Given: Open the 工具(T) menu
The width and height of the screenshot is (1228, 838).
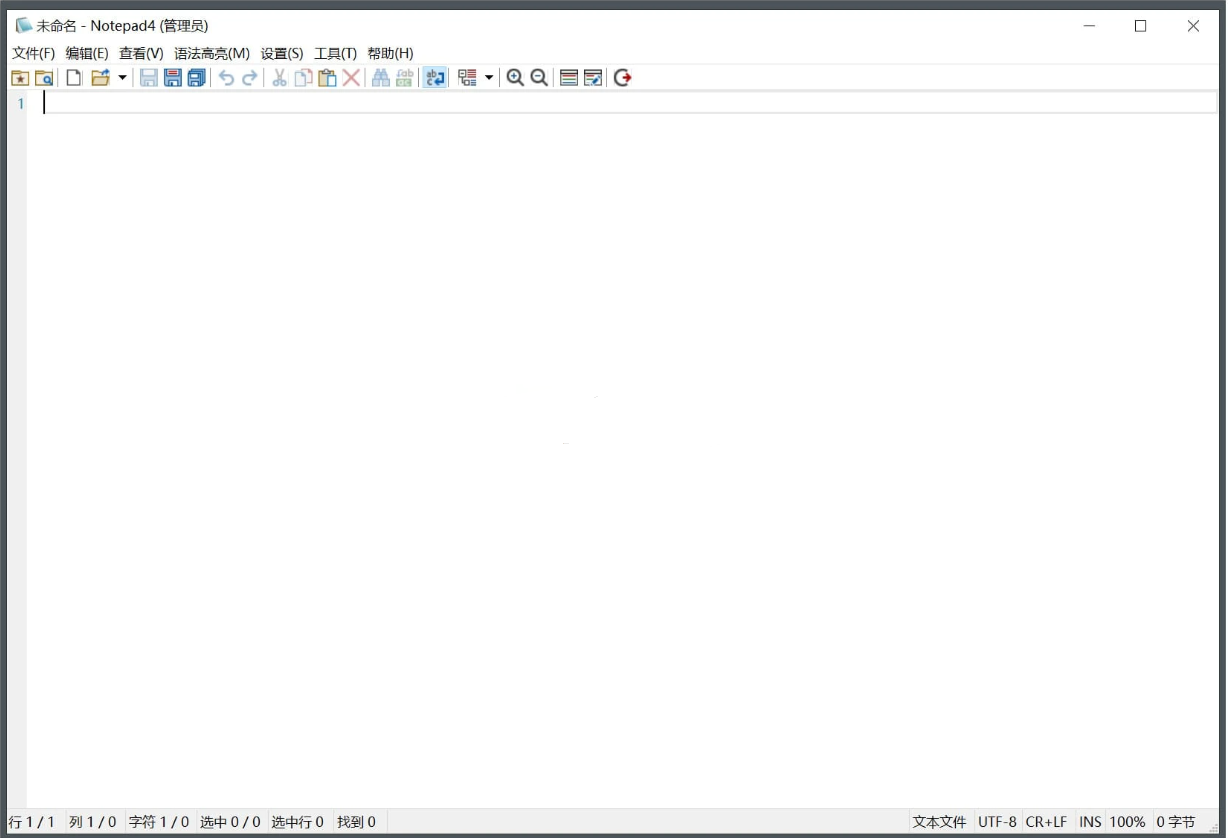Looking at the screenshot, I should coord(336,53).
